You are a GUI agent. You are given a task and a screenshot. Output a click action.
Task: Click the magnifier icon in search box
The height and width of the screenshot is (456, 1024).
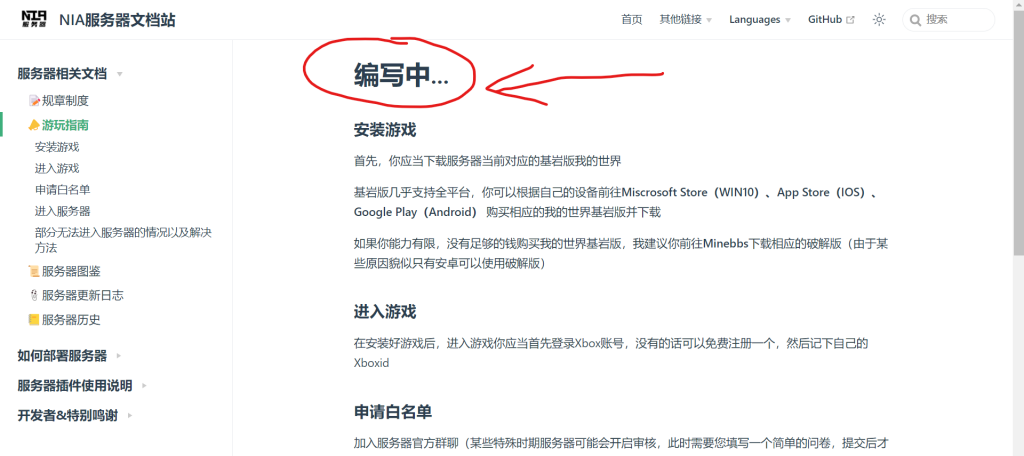(915, 20)
